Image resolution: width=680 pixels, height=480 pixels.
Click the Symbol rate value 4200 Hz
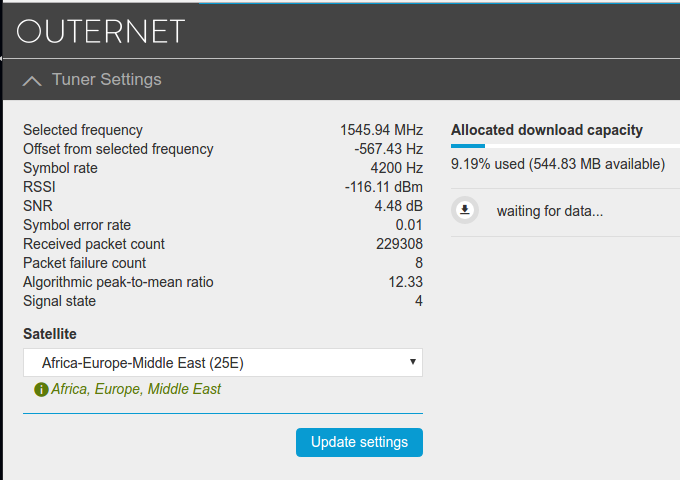pos(396,168)
